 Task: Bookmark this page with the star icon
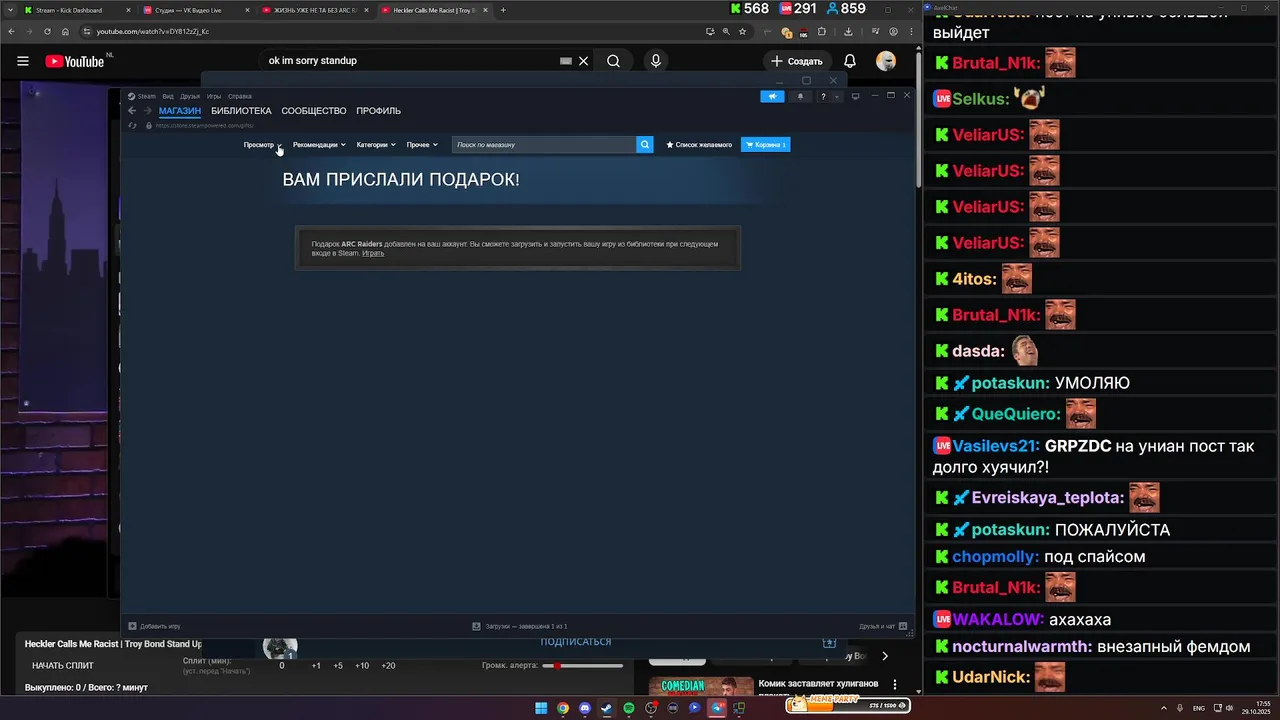pyautogui.click(x=743, y=31)
